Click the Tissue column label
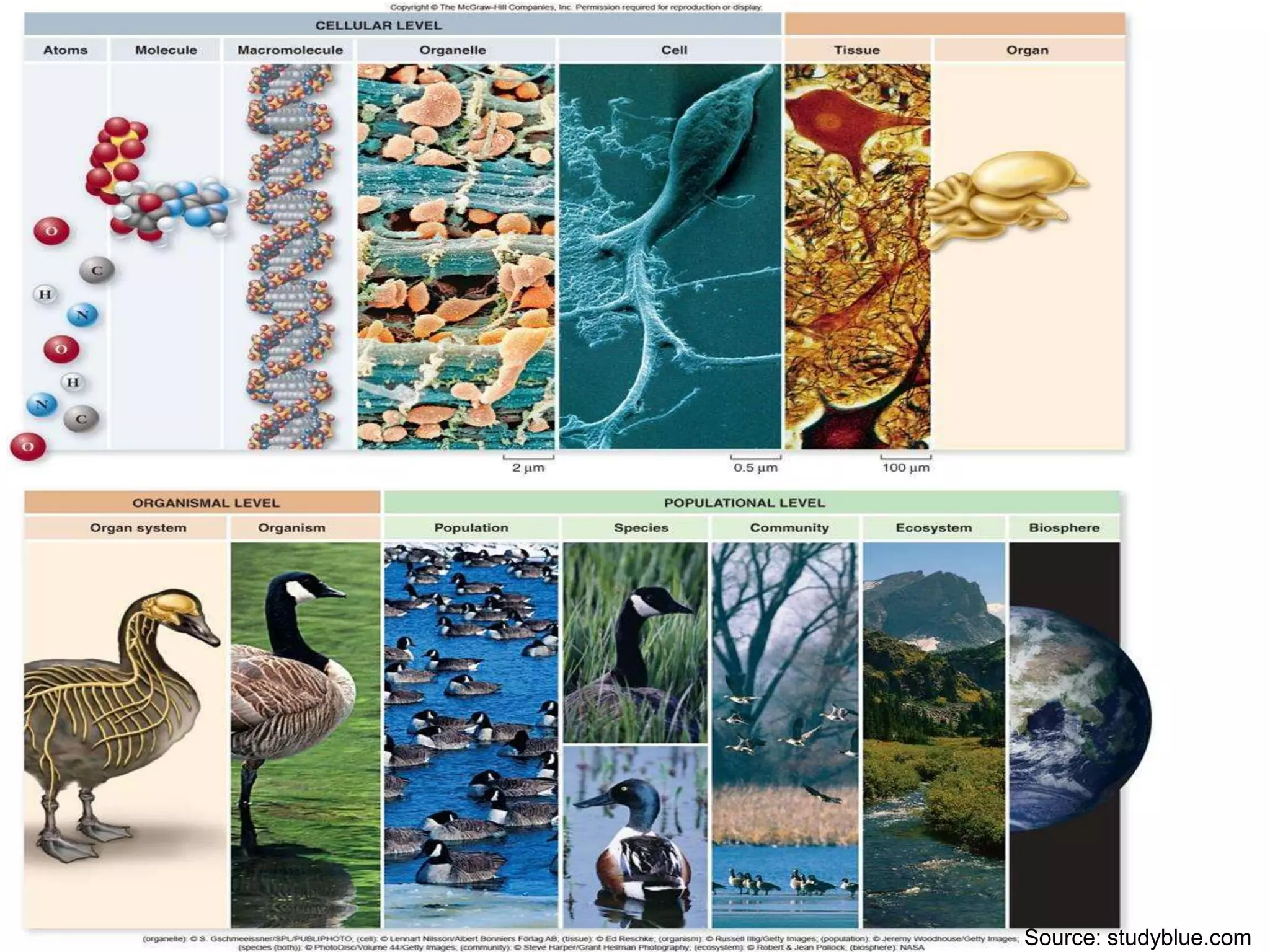The width and height of the screenshot is (1270, 952). (856, 50)
